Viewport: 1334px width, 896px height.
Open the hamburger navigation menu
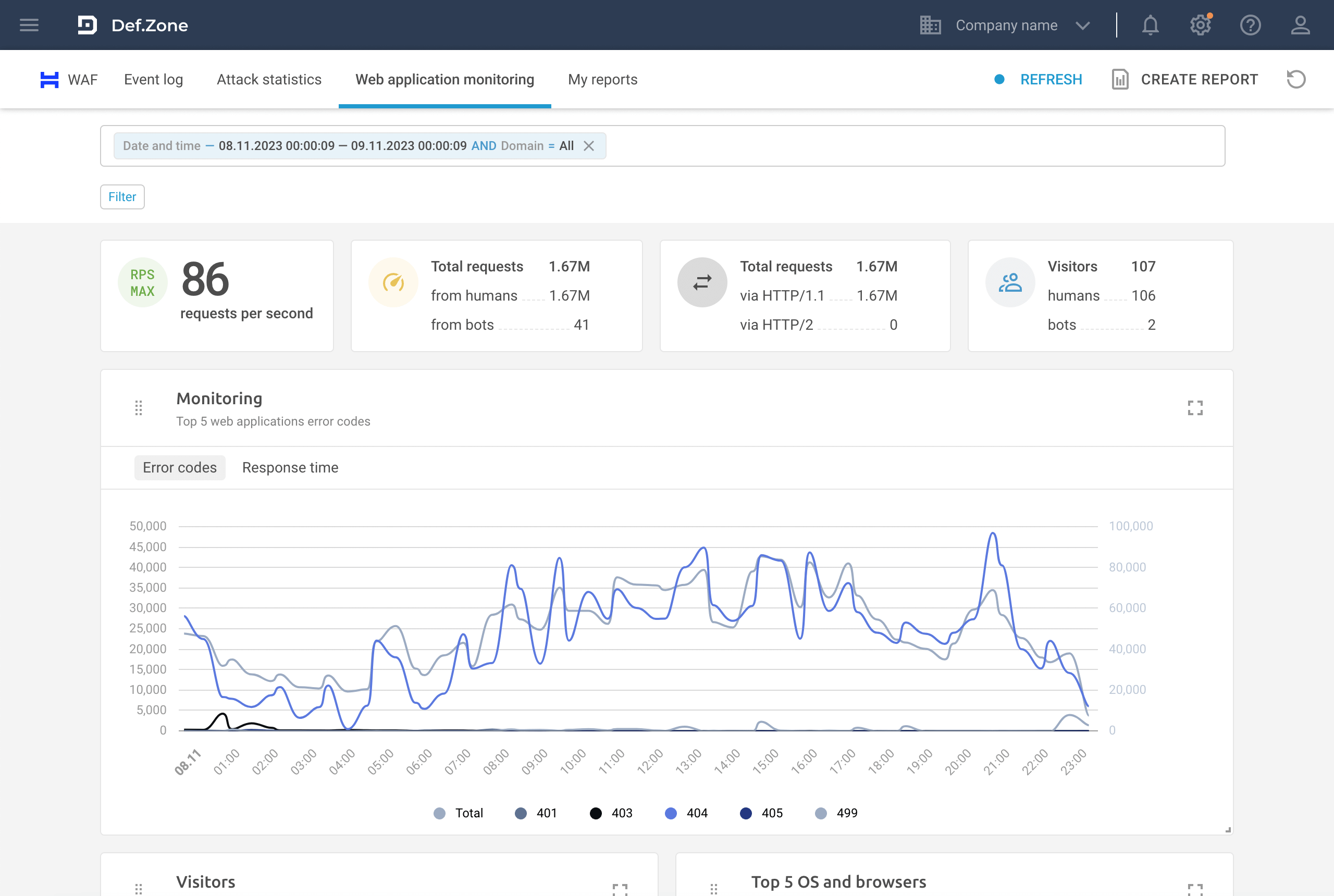(x=28, y=24)
